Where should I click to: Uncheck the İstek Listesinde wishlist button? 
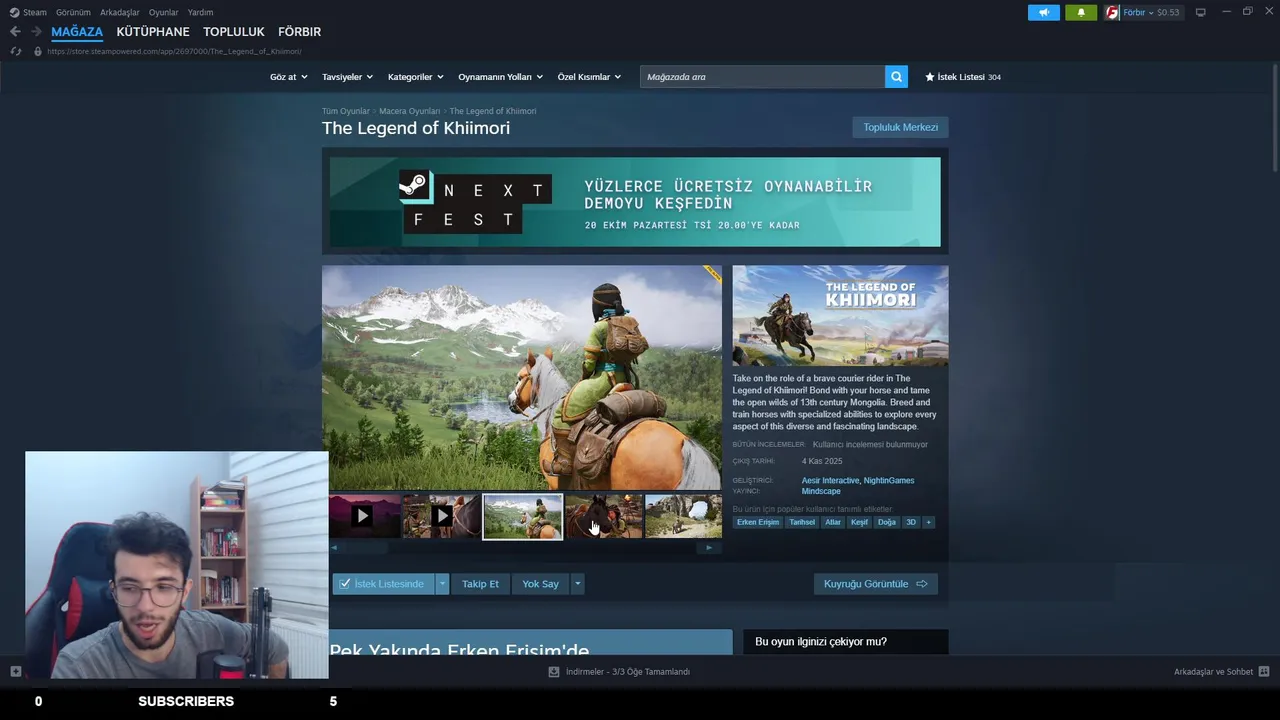pos(383,584)
